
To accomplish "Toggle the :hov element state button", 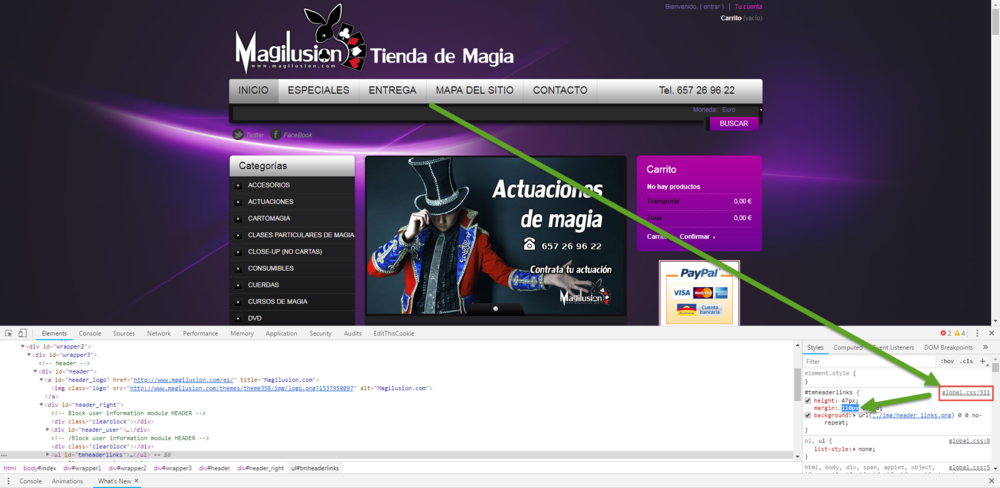I will tap(946, 361).
